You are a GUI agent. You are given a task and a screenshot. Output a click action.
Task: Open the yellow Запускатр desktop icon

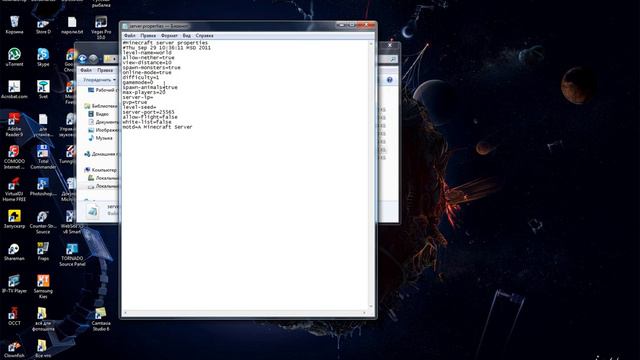14,219
